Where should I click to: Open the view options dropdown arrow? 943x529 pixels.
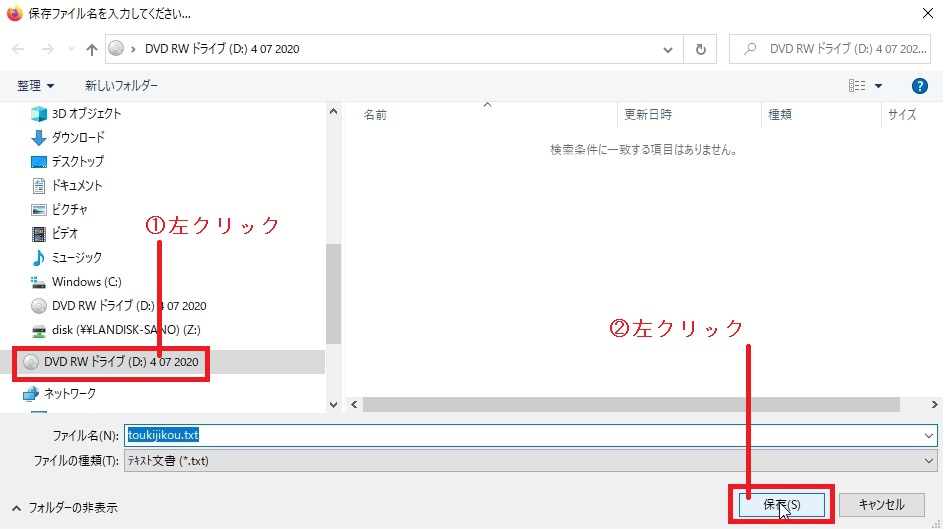(x=878, y=86)
